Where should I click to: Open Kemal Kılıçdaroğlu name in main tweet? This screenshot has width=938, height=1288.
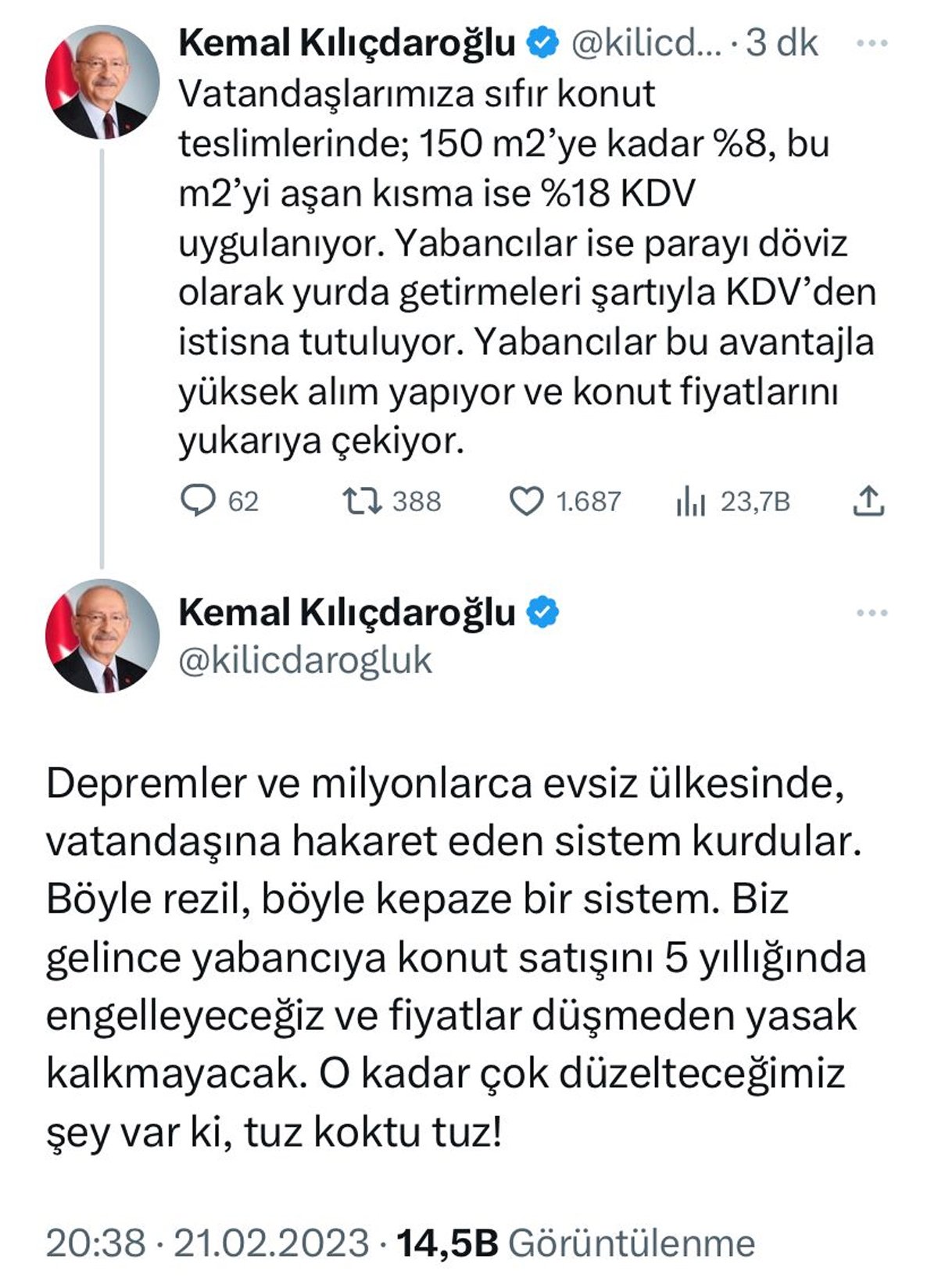pos(347,613)
